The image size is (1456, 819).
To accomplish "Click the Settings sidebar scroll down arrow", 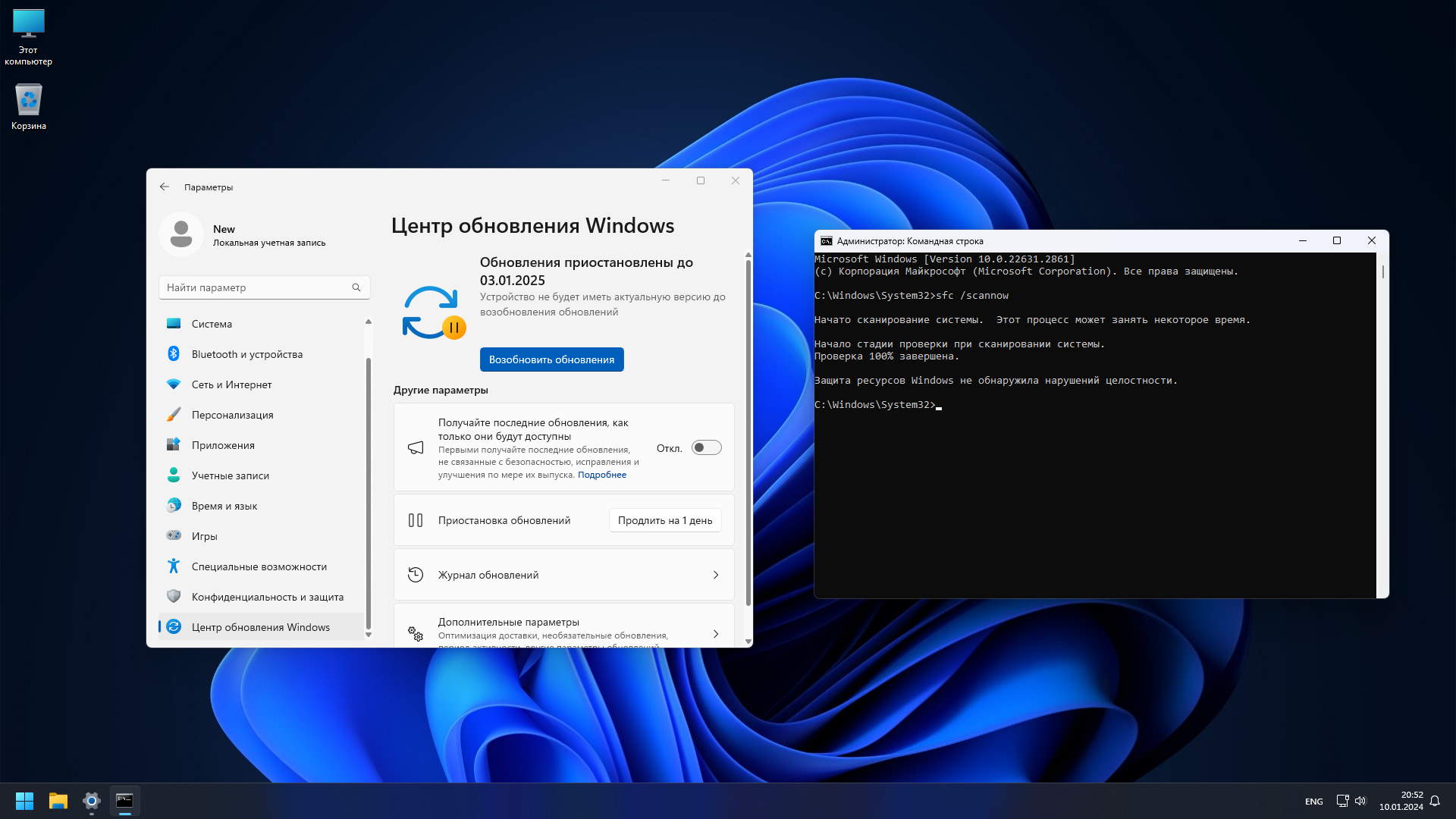I will coord(369,635).
